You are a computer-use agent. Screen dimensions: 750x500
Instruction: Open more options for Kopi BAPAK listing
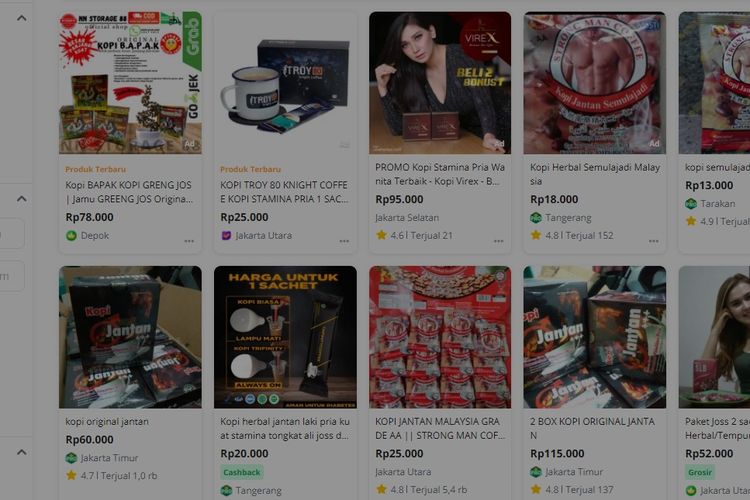pos(189,241)
